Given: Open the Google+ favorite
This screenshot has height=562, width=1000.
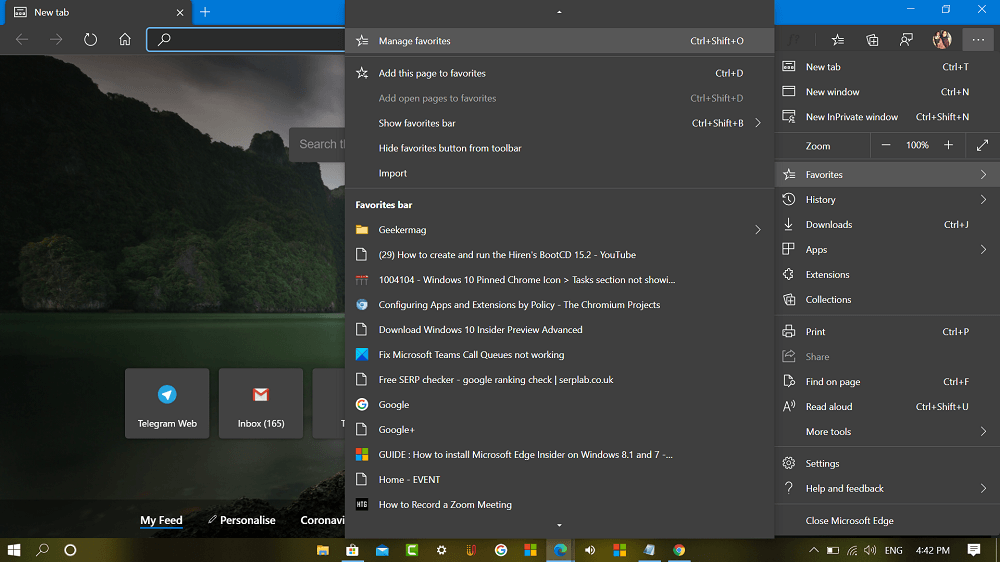Looking at the screenshot, I should tap(559, 429).
